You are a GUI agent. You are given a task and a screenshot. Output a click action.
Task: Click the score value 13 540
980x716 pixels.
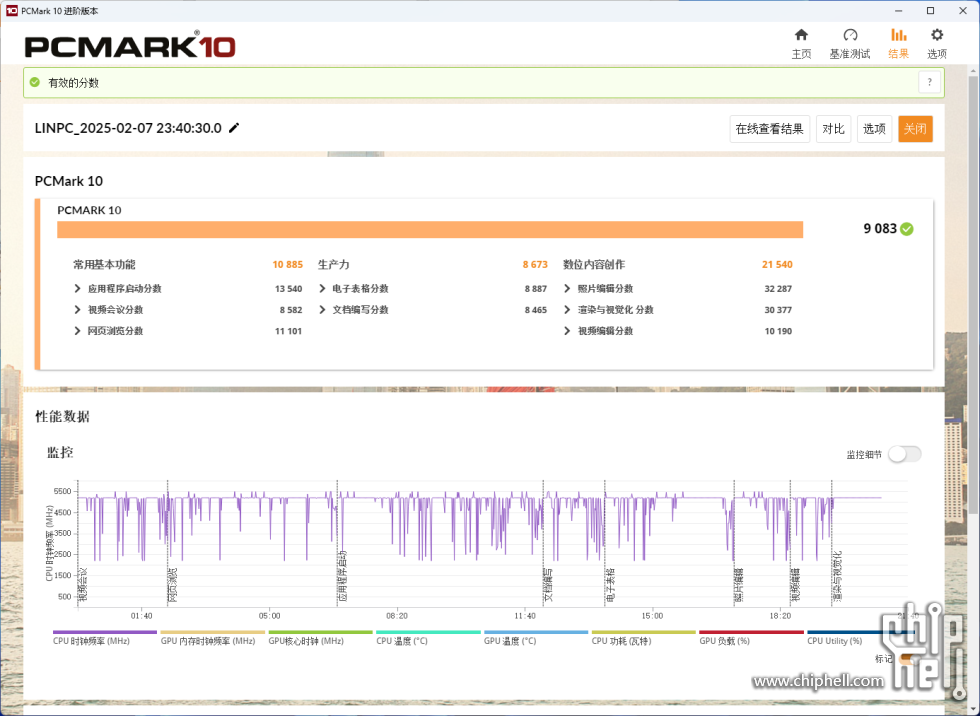tap(289, 289)
